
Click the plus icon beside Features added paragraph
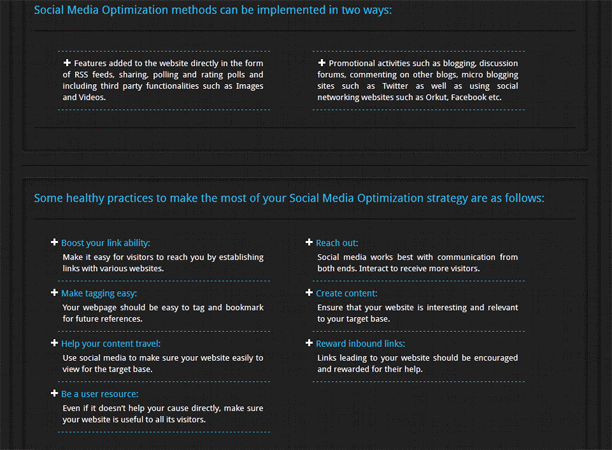click(x=67, y=62)
